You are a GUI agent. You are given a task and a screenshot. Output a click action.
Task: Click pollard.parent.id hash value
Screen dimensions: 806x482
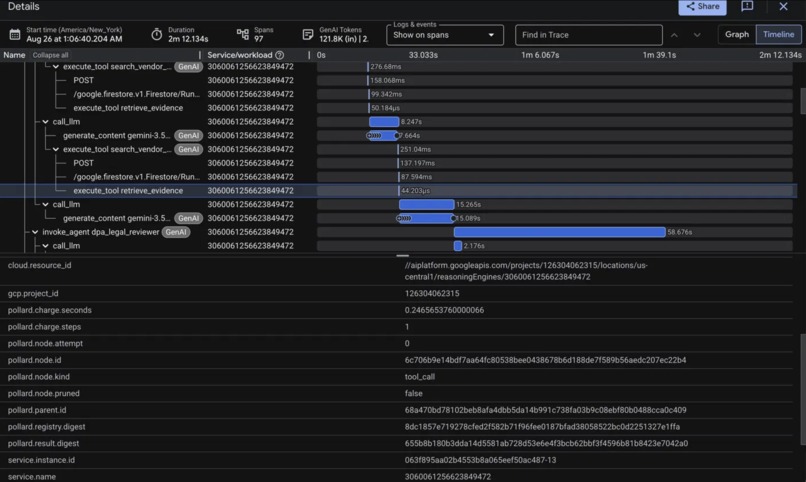[545, 410]
